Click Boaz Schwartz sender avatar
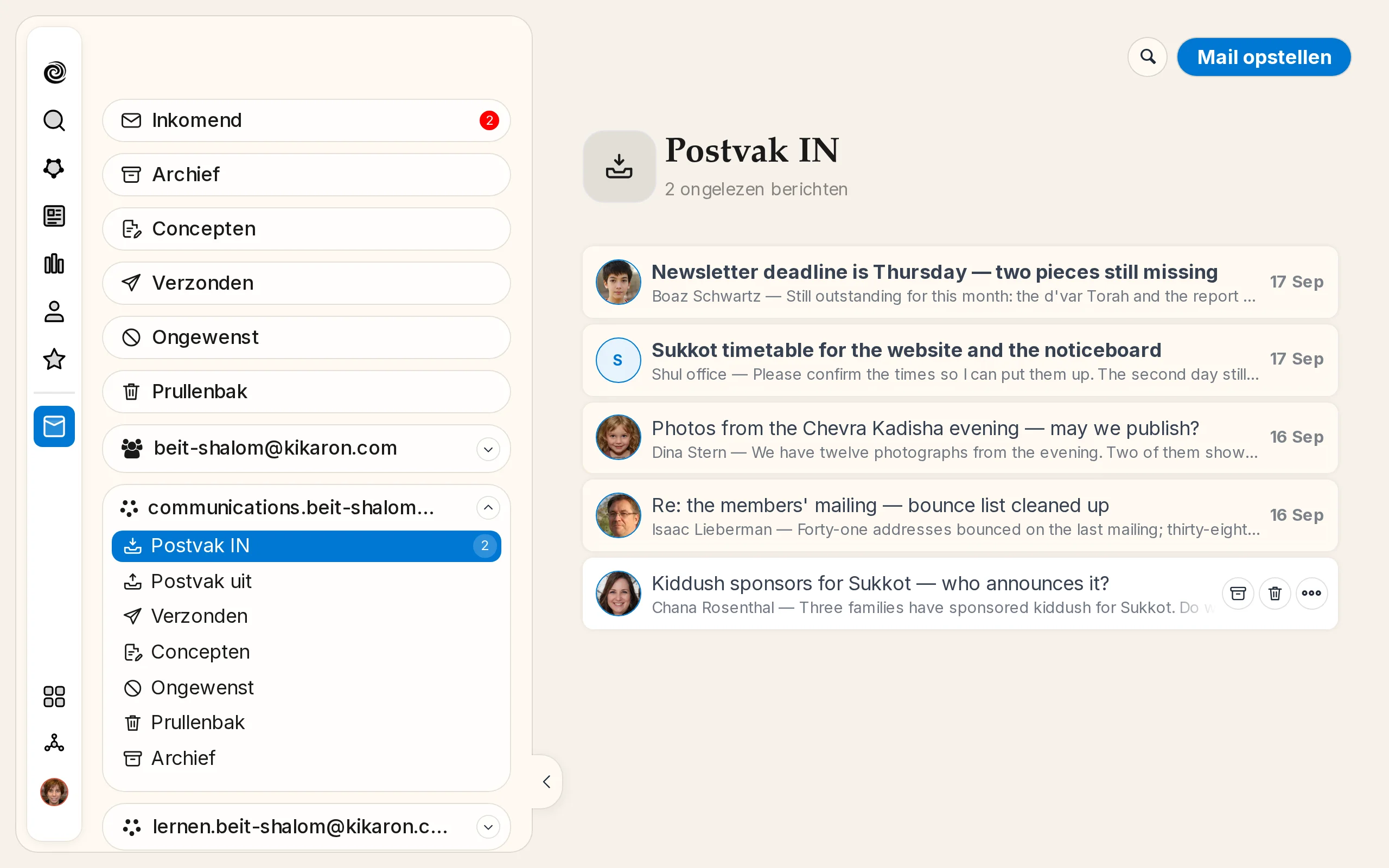The height and width of the screenshot is (868, 1389). (618, 282)
